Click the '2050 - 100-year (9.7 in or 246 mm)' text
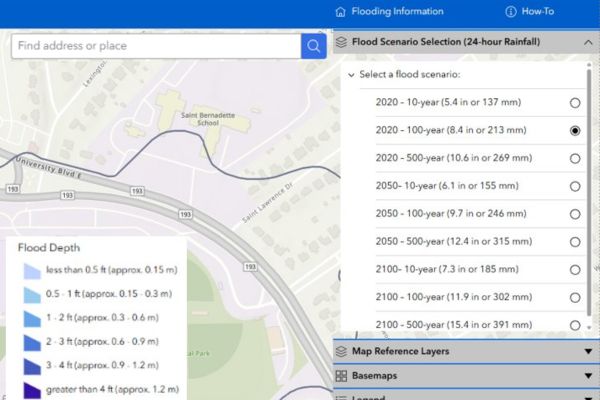Image resolution: width=600 pixels, height=400 pixels. (451, 213)
